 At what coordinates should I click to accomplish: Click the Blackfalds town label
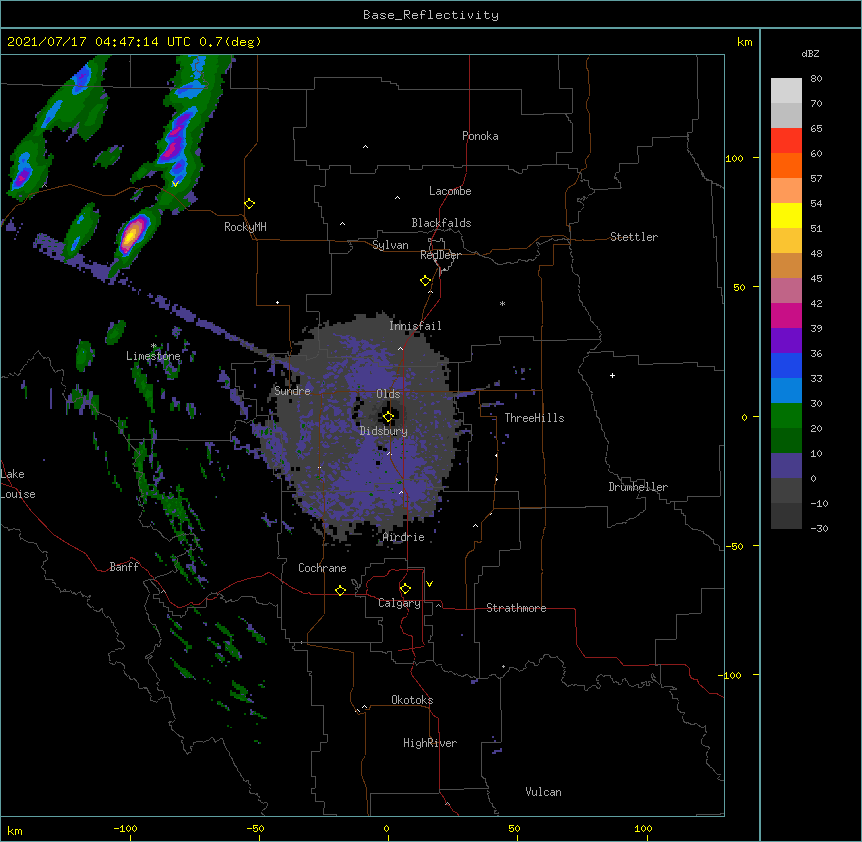(x=441, y=223)
